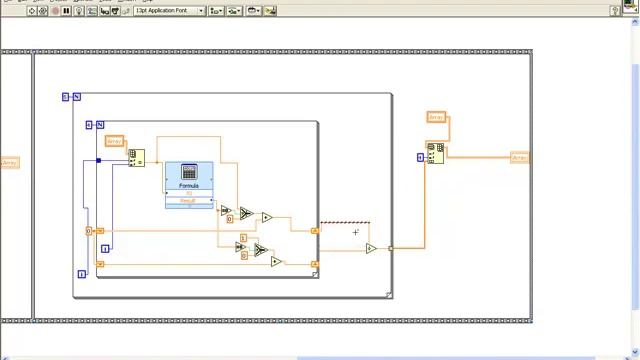Click the Run Continuously button
The width and height of the screenshot is (640, 360).
pyautogui.click(x=42, y=11)
